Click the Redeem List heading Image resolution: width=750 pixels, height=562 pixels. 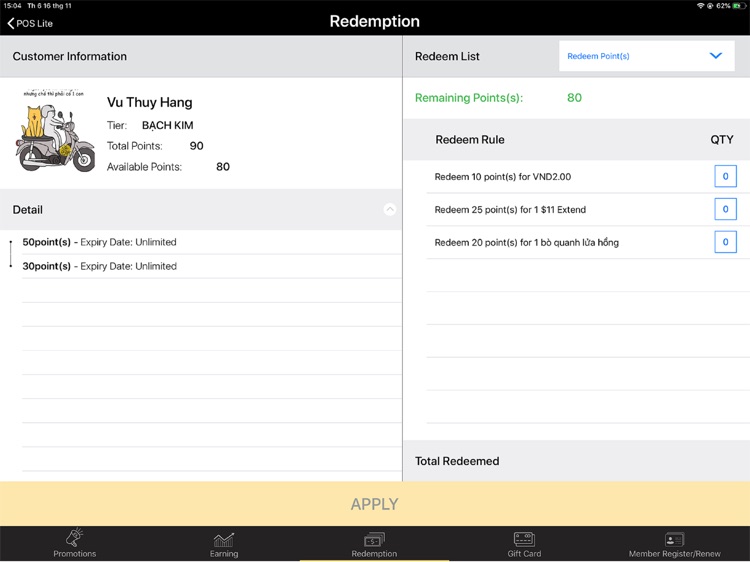(x=447, y=56)
